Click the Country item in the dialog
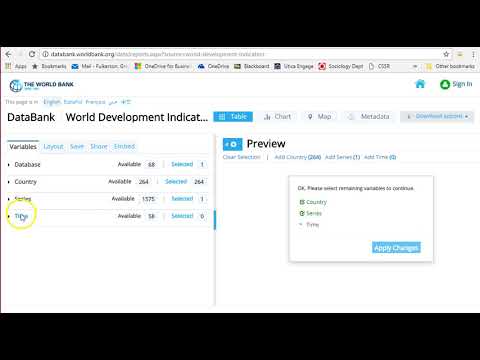 (313, 202)
